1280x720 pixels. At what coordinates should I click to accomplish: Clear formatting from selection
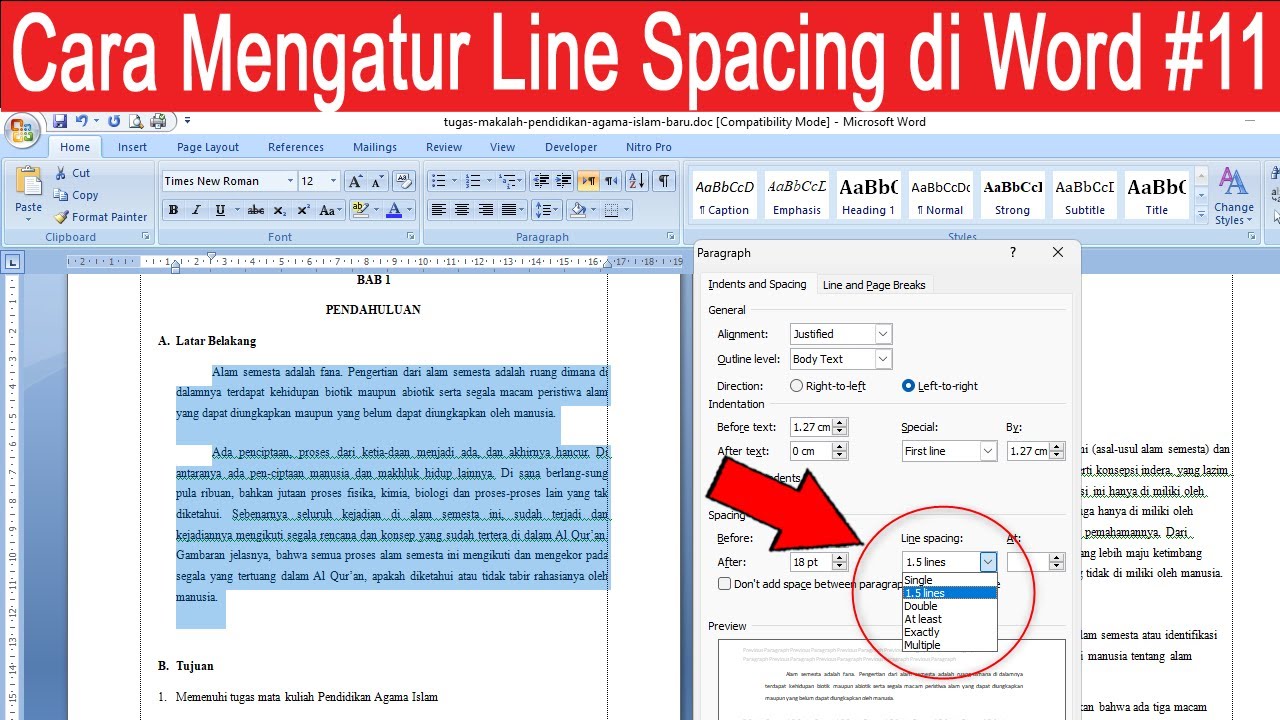(404, 181)
